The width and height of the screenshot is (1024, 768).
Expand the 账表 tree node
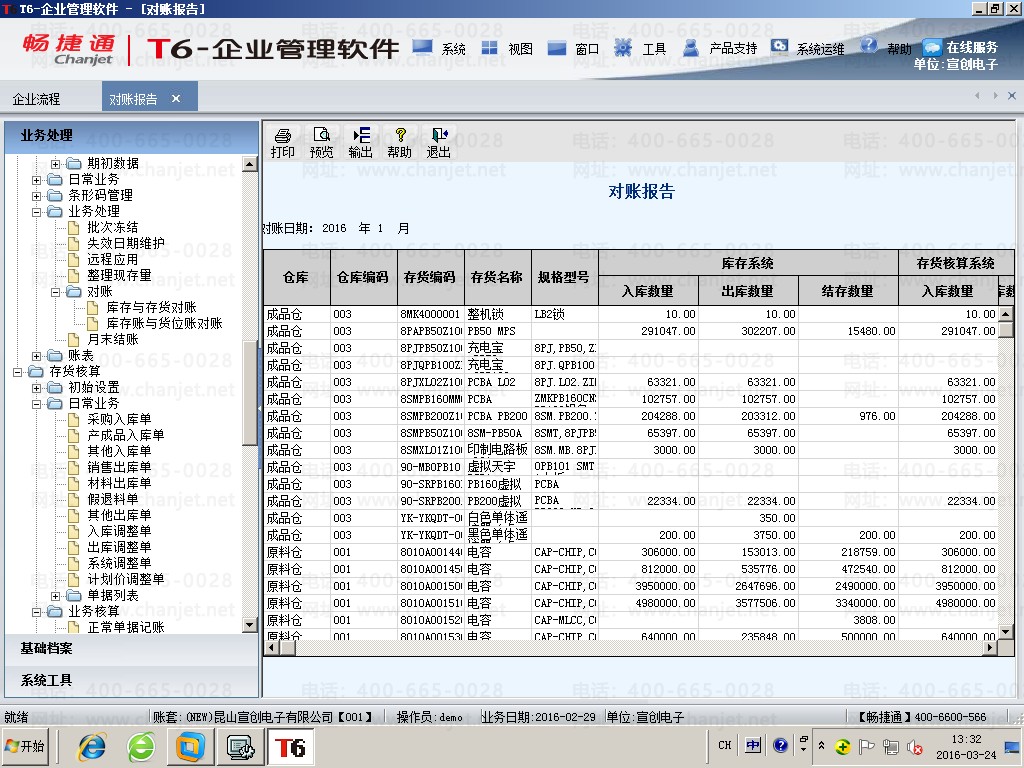coord(38,356)
